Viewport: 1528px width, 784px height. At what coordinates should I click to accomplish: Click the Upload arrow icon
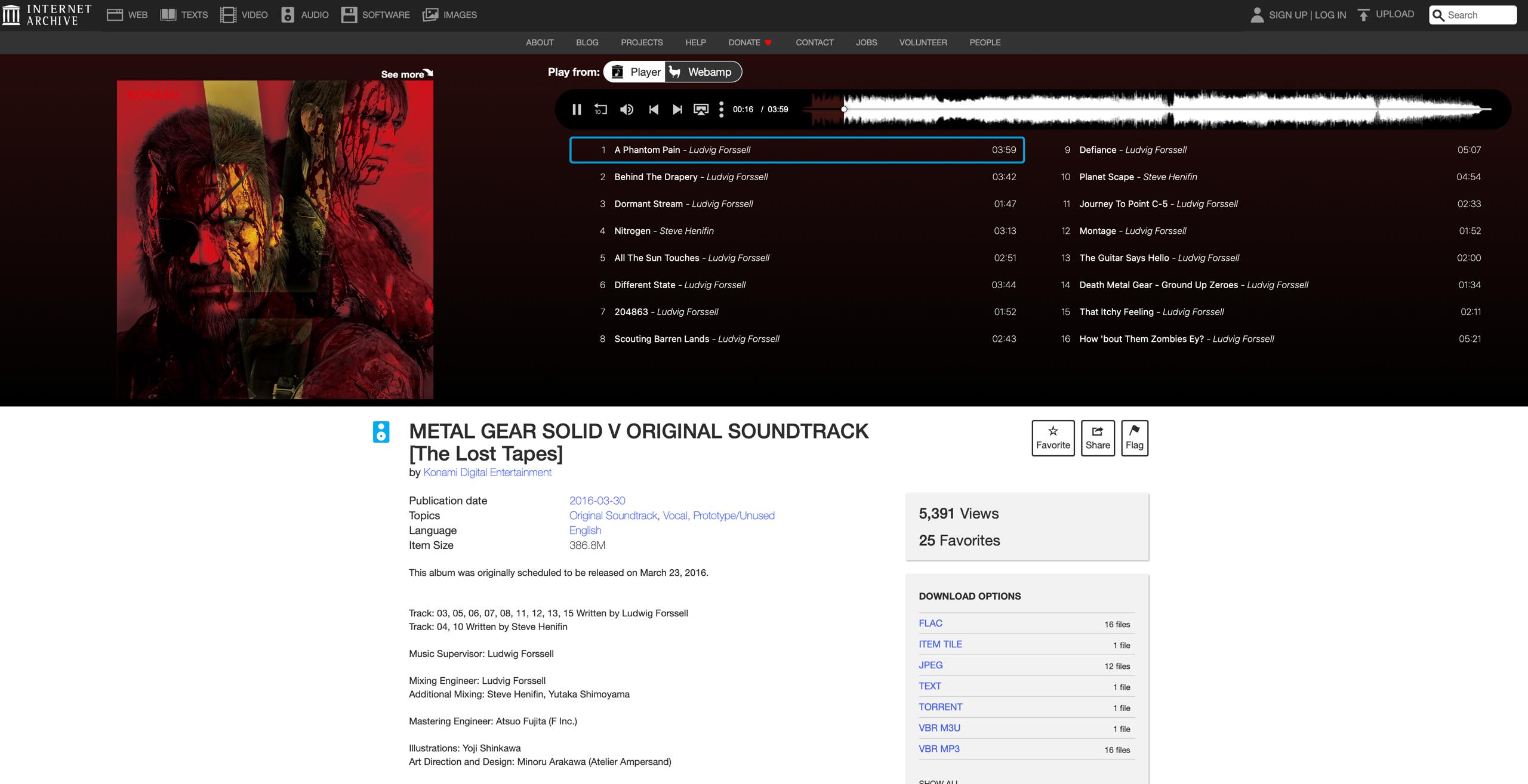(x=1363, y=15)
